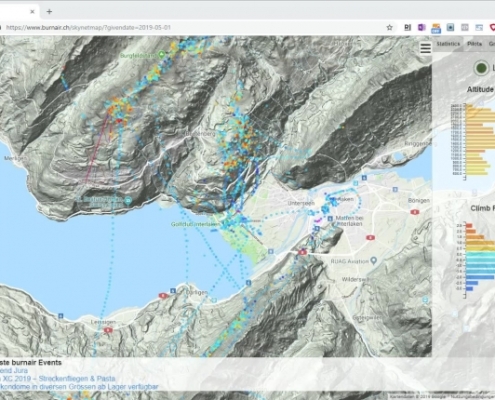Click the Golfclub Interlaken map label
Viewport: 495px width, 400px height.
coord(195,224)
